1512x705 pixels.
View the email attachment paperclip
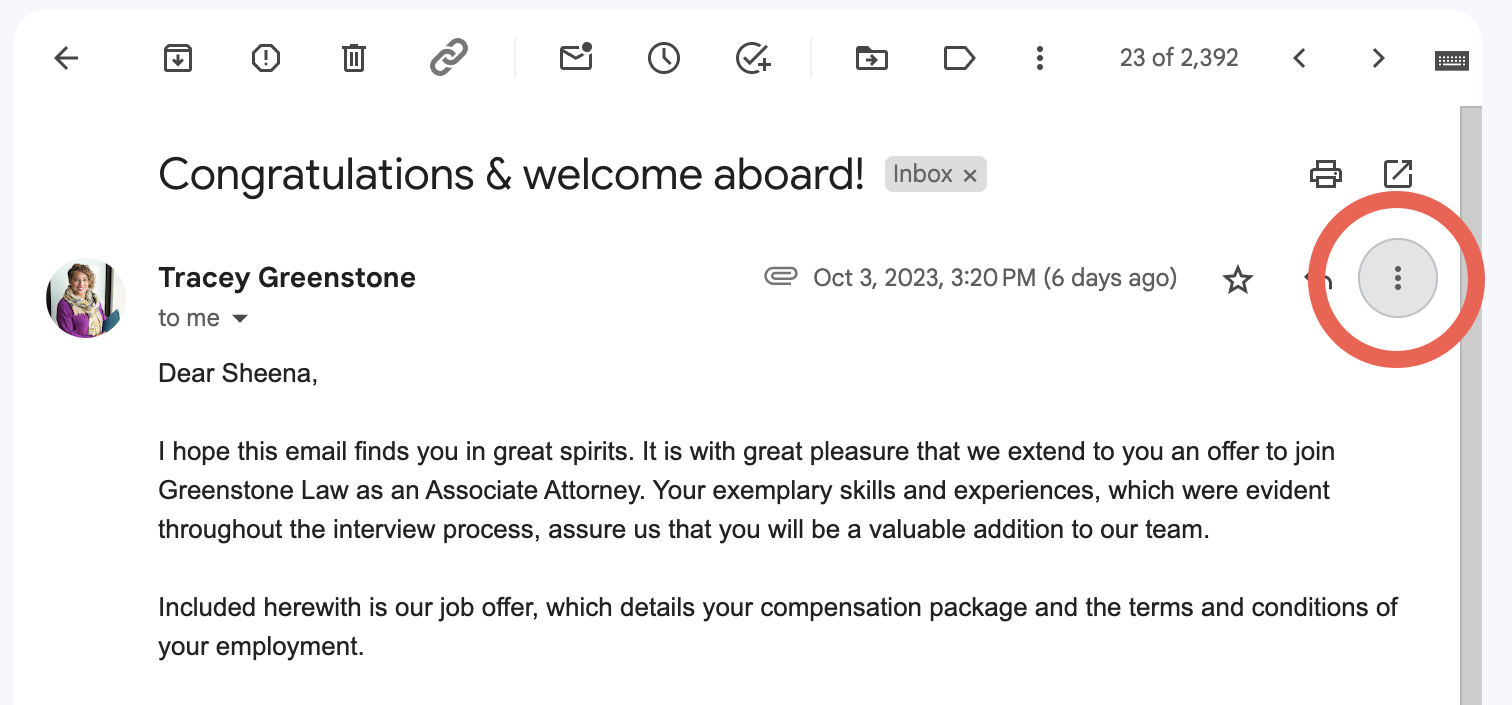click(779, 277)
